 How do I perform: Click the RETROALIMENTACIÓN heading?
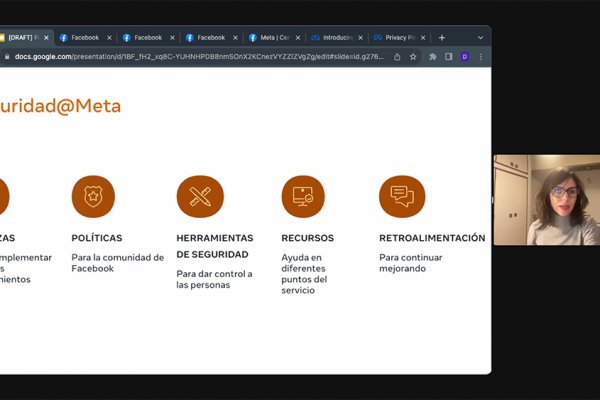point(432,238)
